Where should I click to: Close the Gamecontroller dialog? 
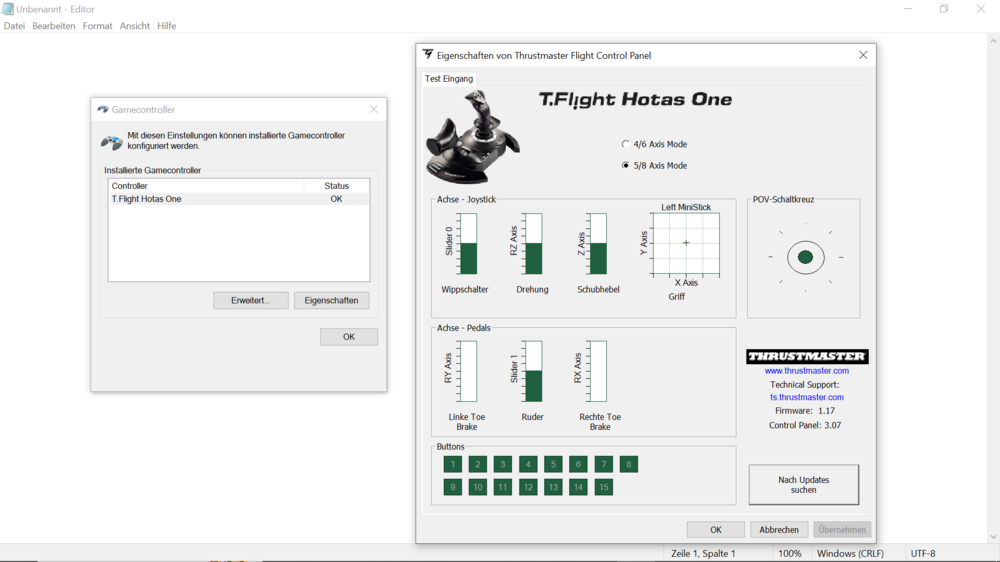[x=374, y=110]
